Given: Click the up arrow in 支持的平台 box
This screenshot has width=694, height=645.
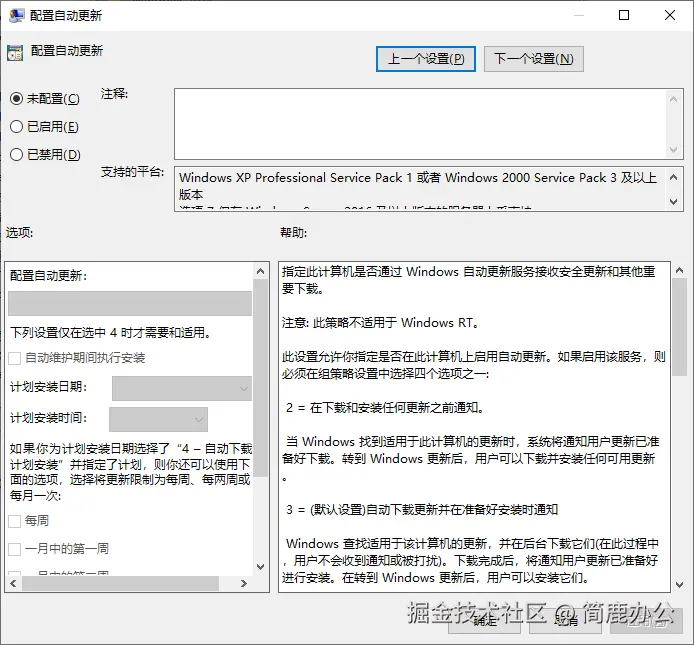Looking at the screenshot, I should coord(674,178).
